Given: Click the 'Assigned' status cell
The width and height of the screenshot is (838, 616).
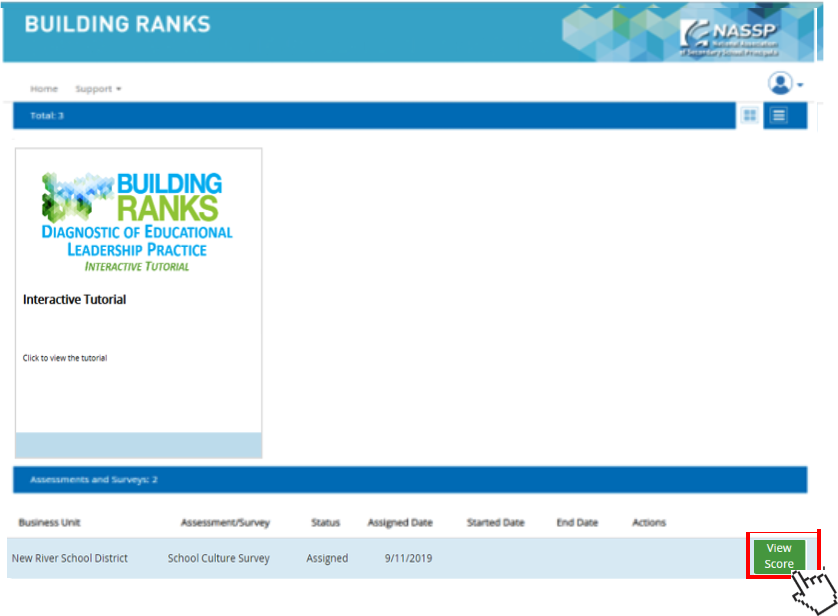Looking at the screenshot, I should (327, 558).
